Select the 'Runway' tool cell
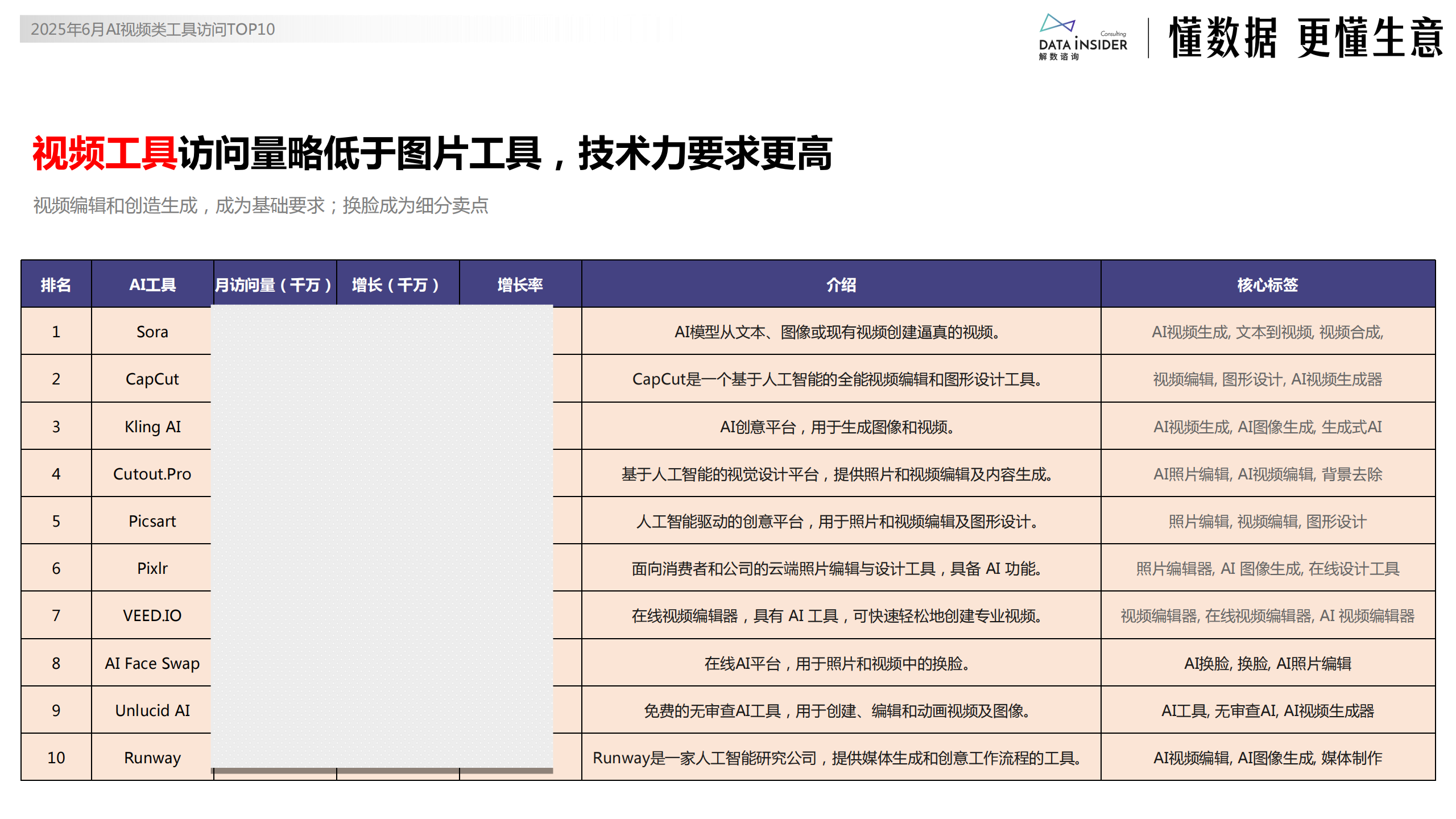 [152, 758]
